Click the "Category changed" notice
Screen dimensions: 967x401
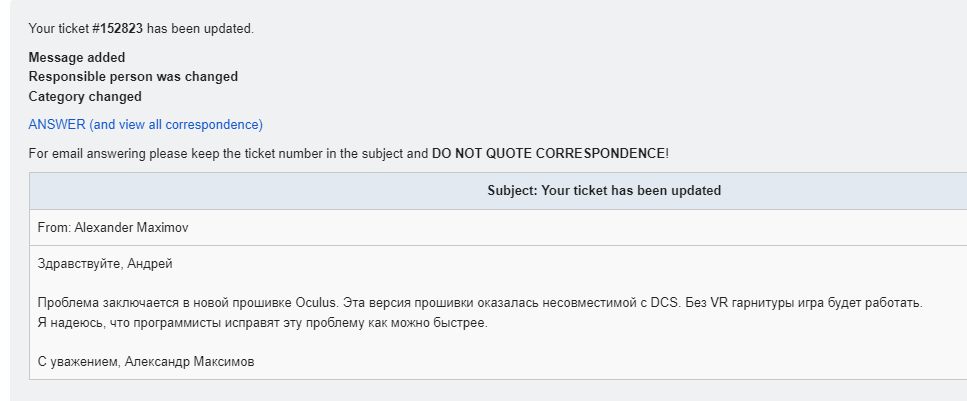click(x=85, y=96)
